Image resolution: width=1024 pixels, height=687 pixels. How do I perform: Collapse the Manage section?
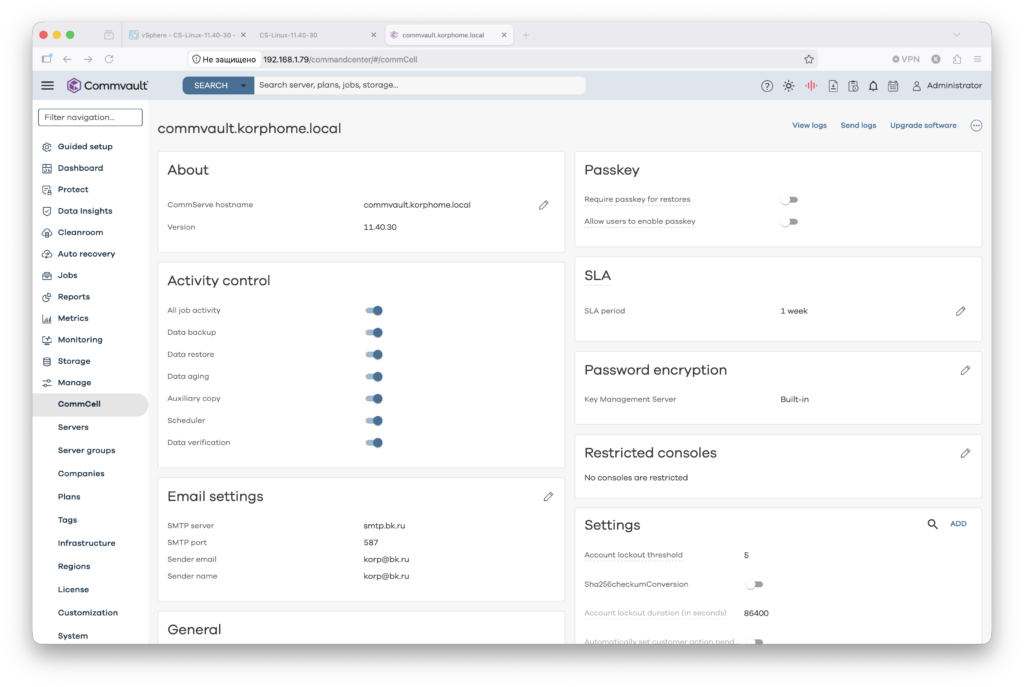pyautogui.click(x=74, y=383)
